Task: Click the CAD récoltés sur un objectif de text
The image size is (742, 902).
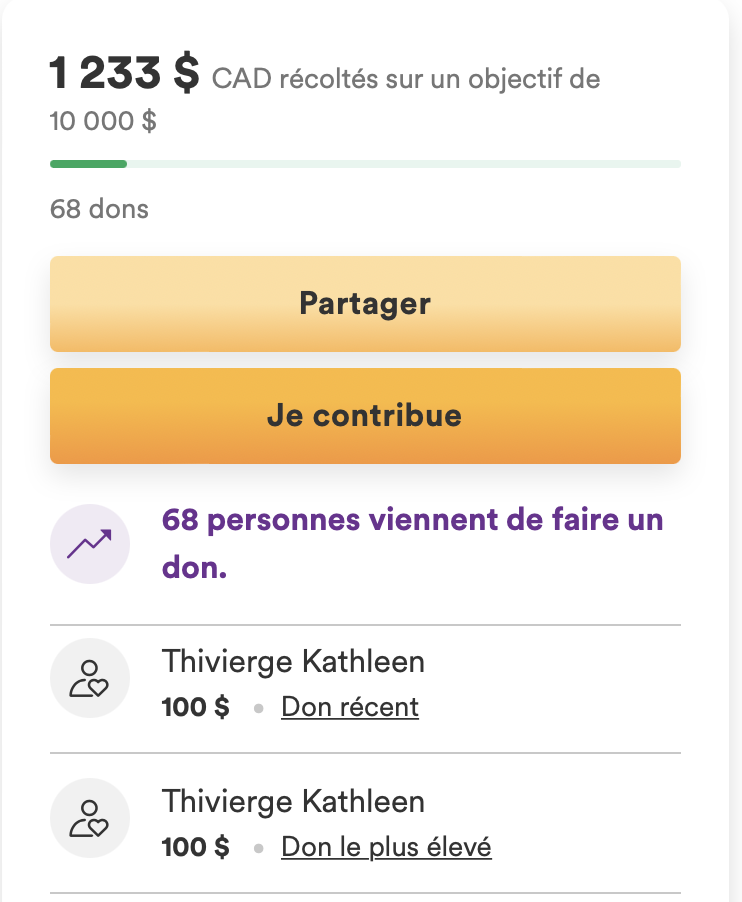Action: pyautogui.click(x=406, y=79)
